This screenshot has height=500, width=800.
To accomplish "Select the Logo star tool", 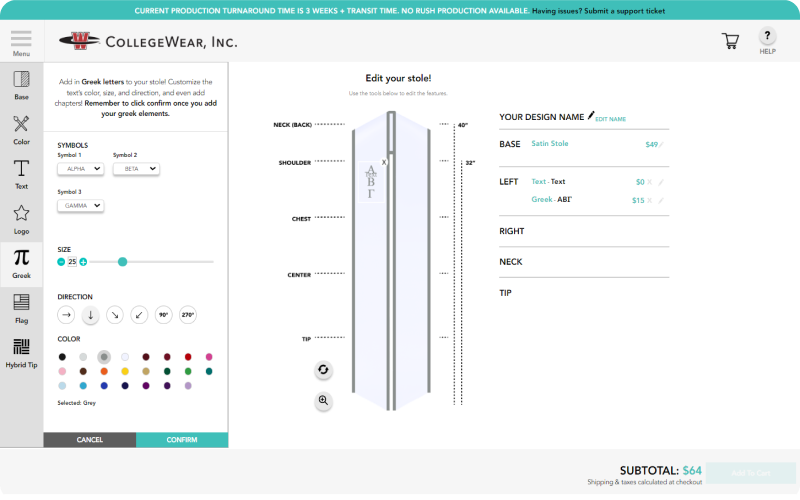I will (x=21, y=219).
